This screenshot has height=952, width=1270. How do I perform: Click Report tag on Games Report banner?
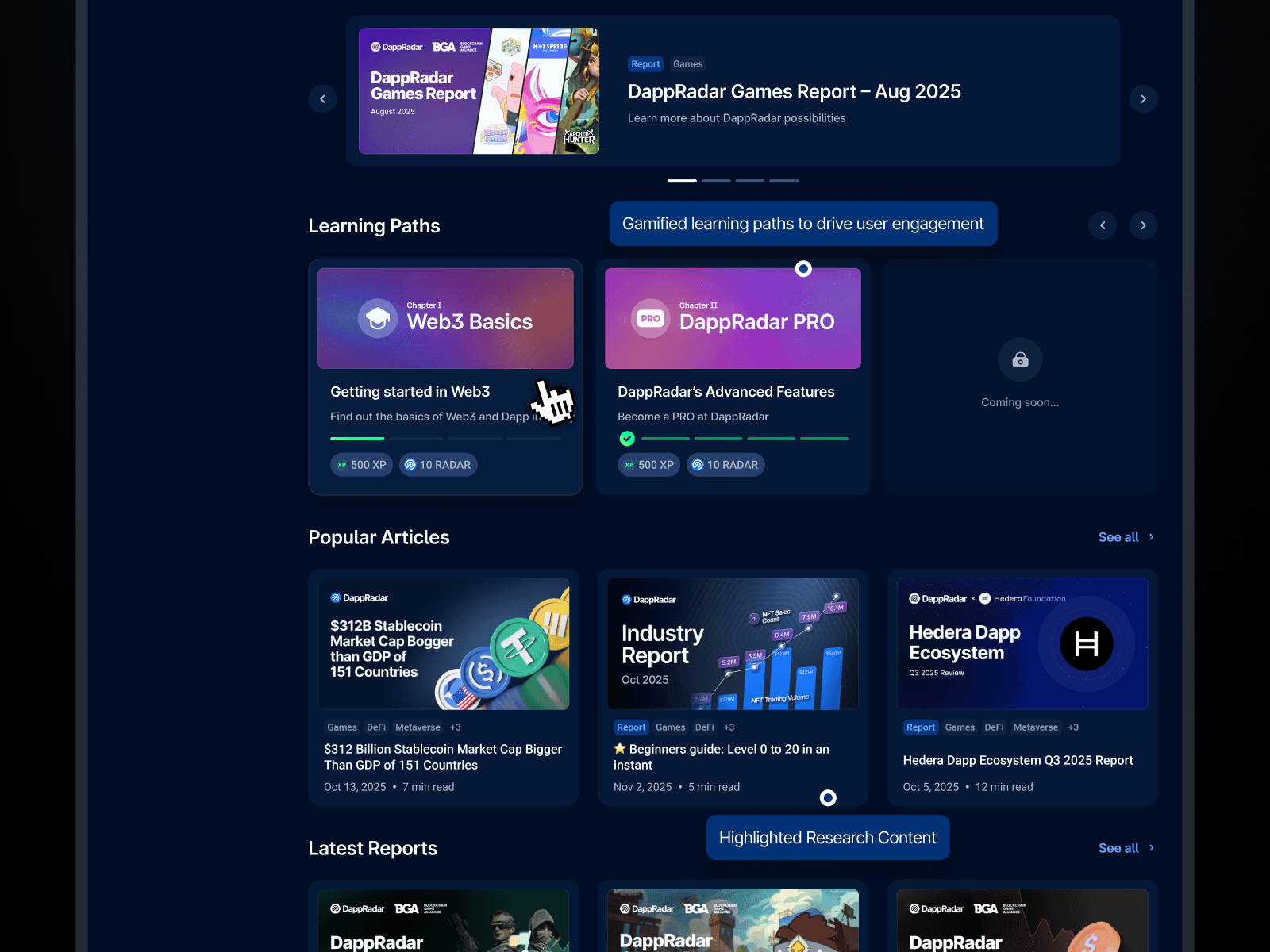[x=645, y=64]
